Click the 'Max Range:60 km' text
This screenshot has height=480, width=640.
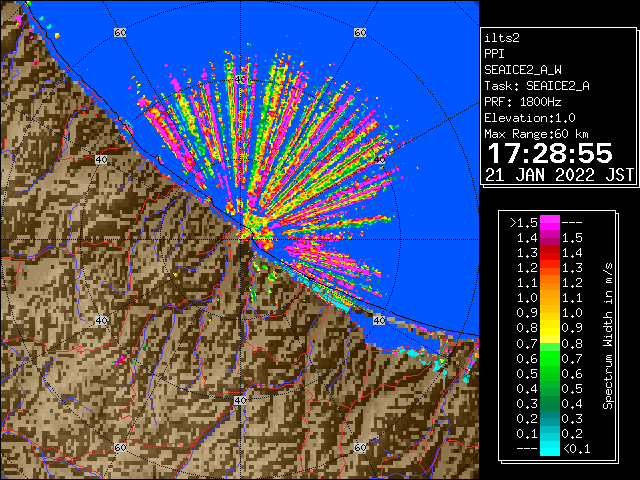pos(537,134)
